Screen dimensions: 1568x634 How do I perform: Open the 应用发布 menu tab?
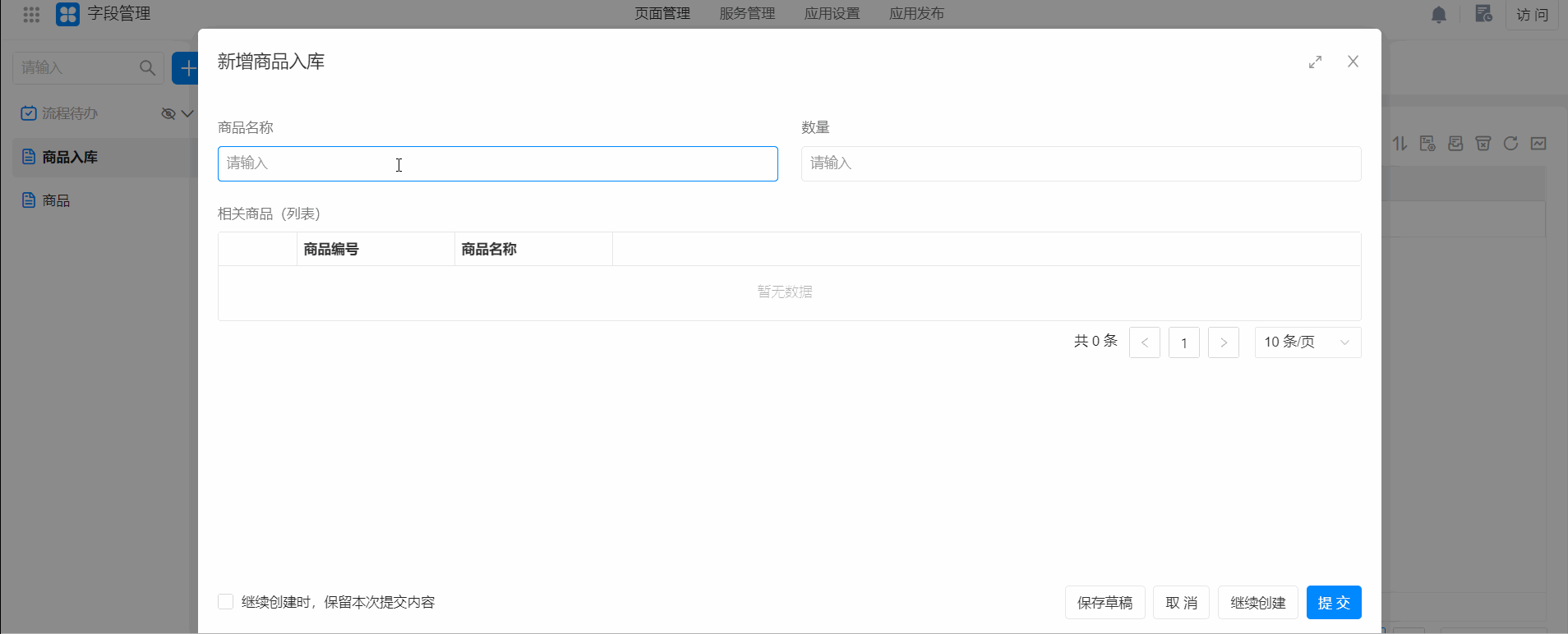(x=916, y=14)
